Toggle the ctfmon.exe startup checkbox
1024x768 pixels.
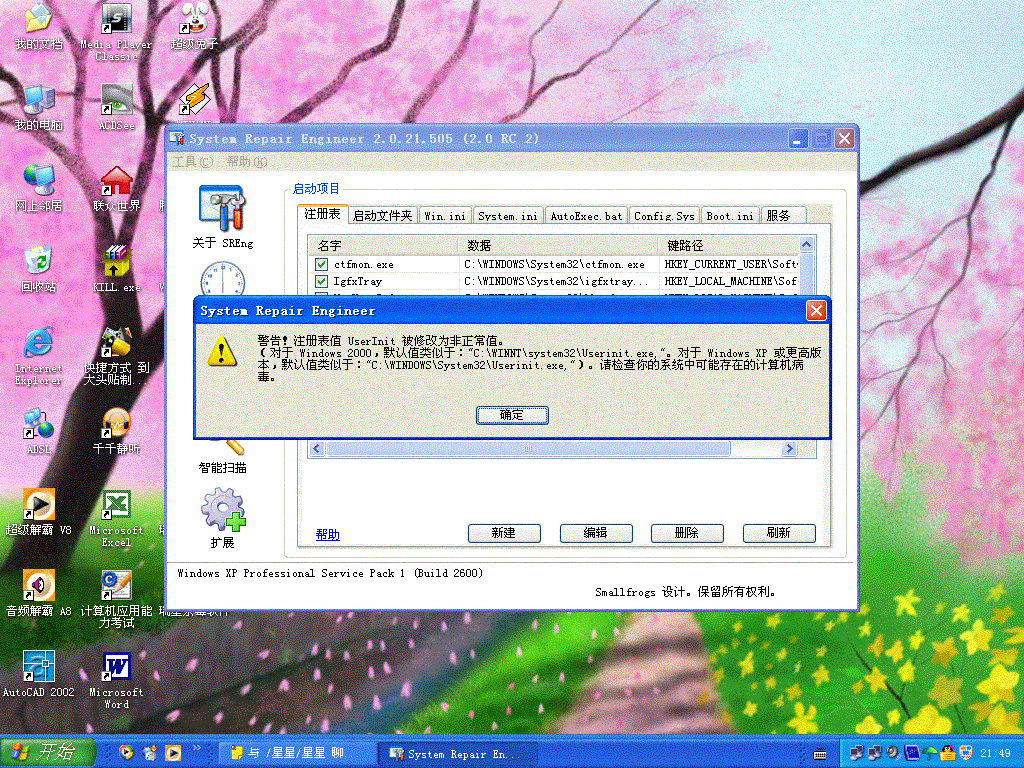(x=321, y=264)
